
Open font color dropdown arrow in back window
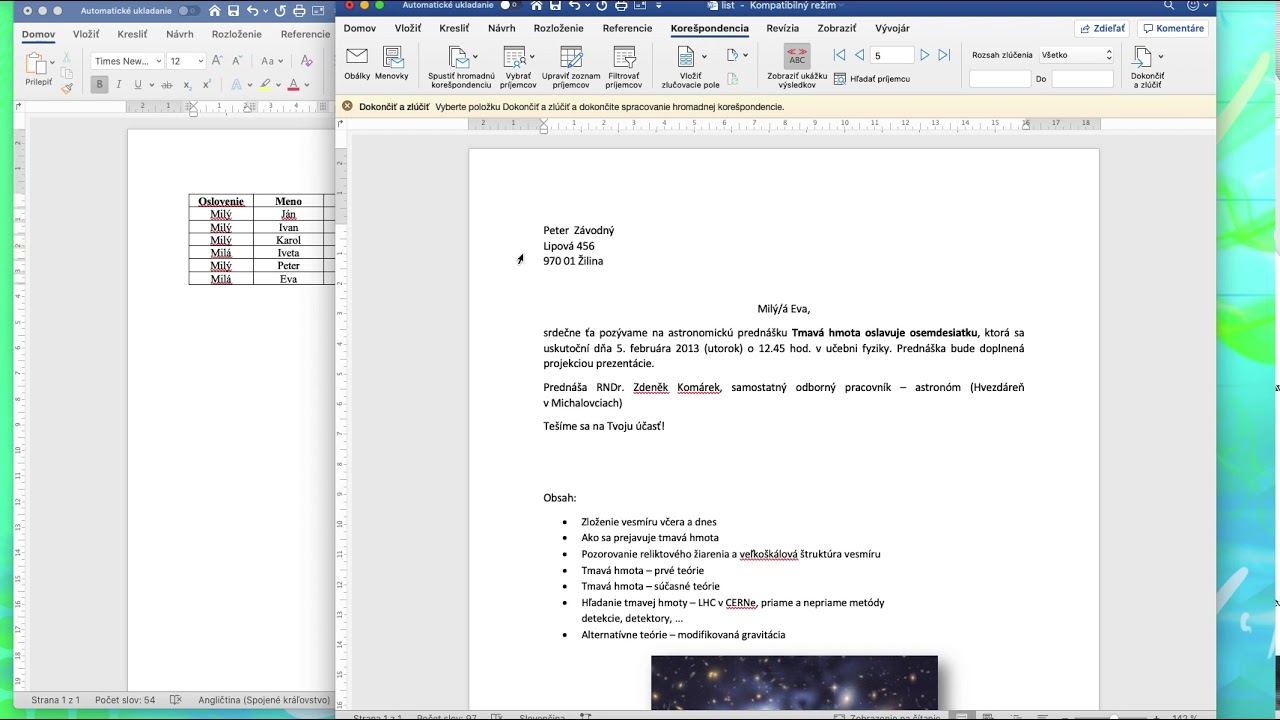306,85
